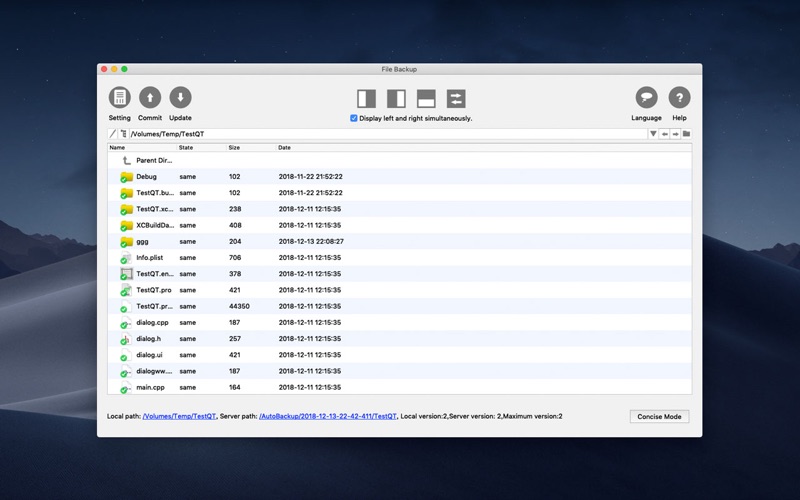Select the dialog.cpp file name
The height and width of the screenshot is (500, 800).
point(152,322)
